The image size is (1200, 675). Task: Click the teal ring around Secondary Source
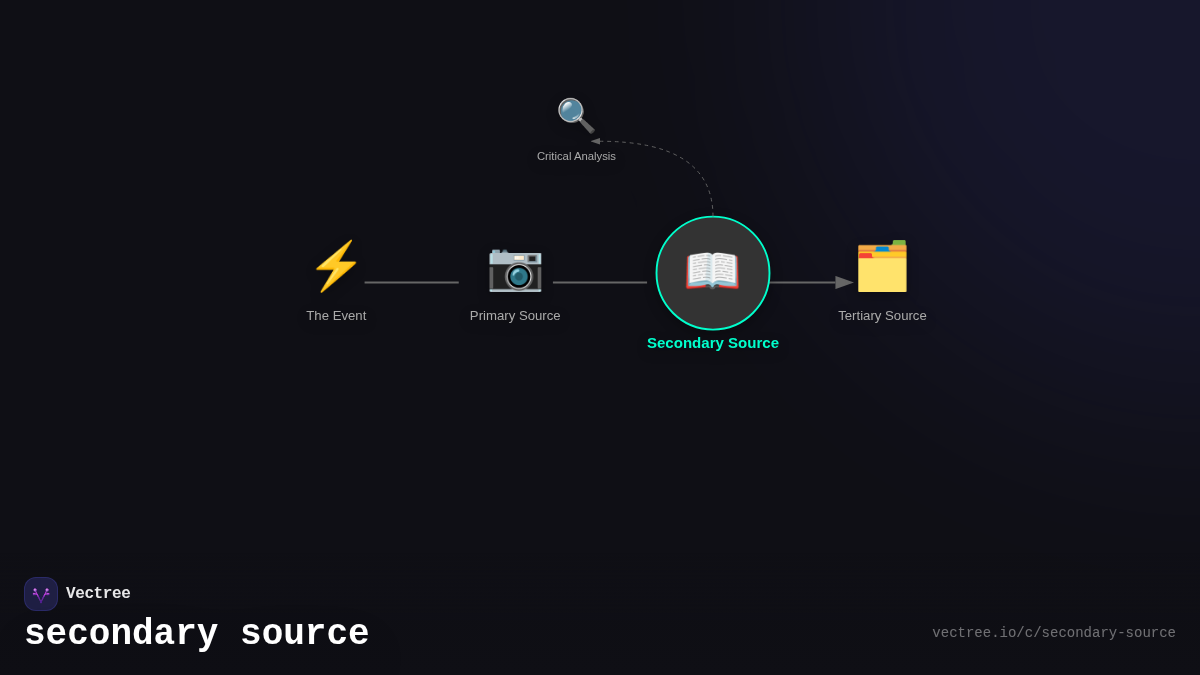713,217
